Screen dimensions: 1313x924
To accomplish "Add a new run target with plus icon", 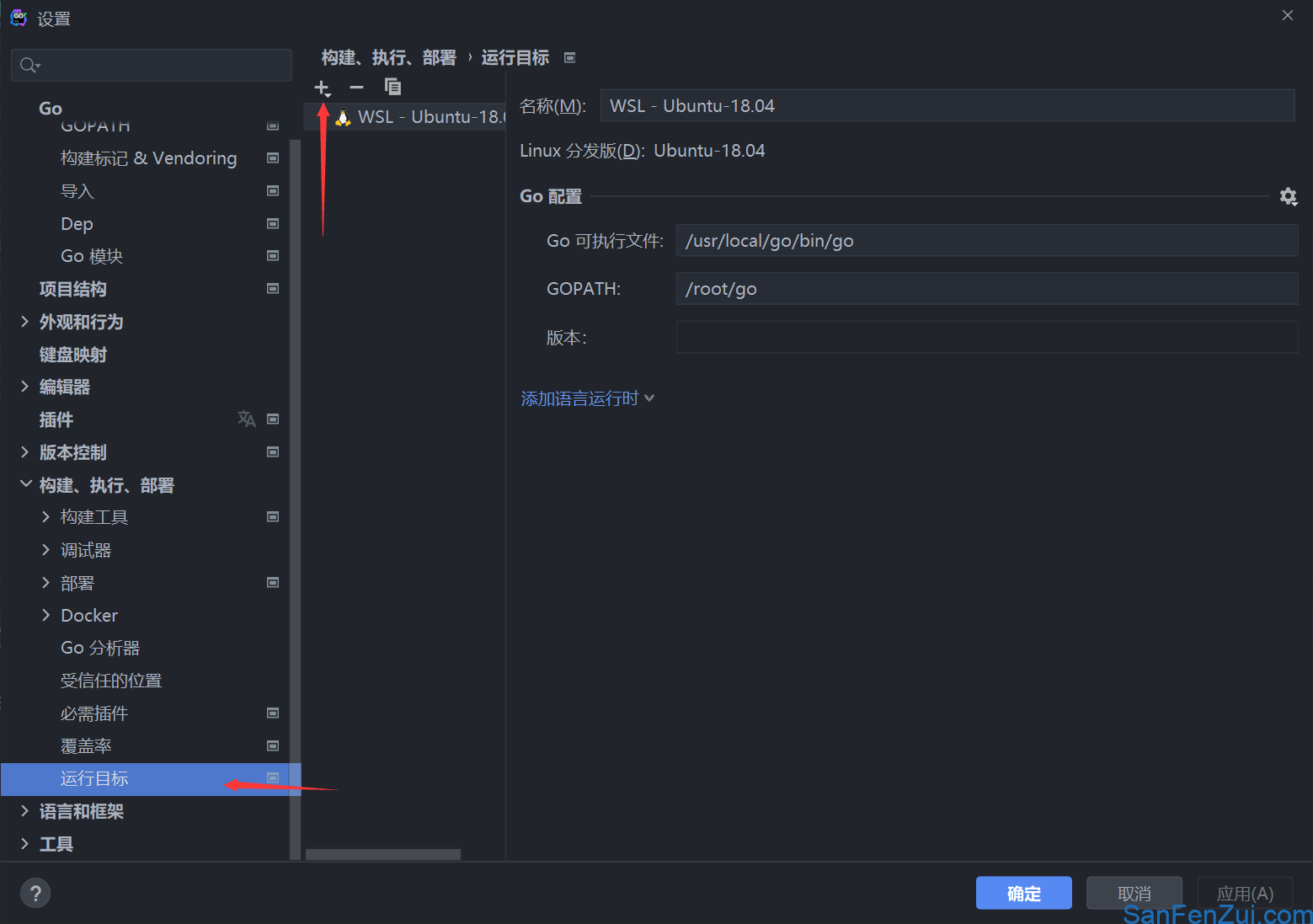I will (x=323, y=88).
